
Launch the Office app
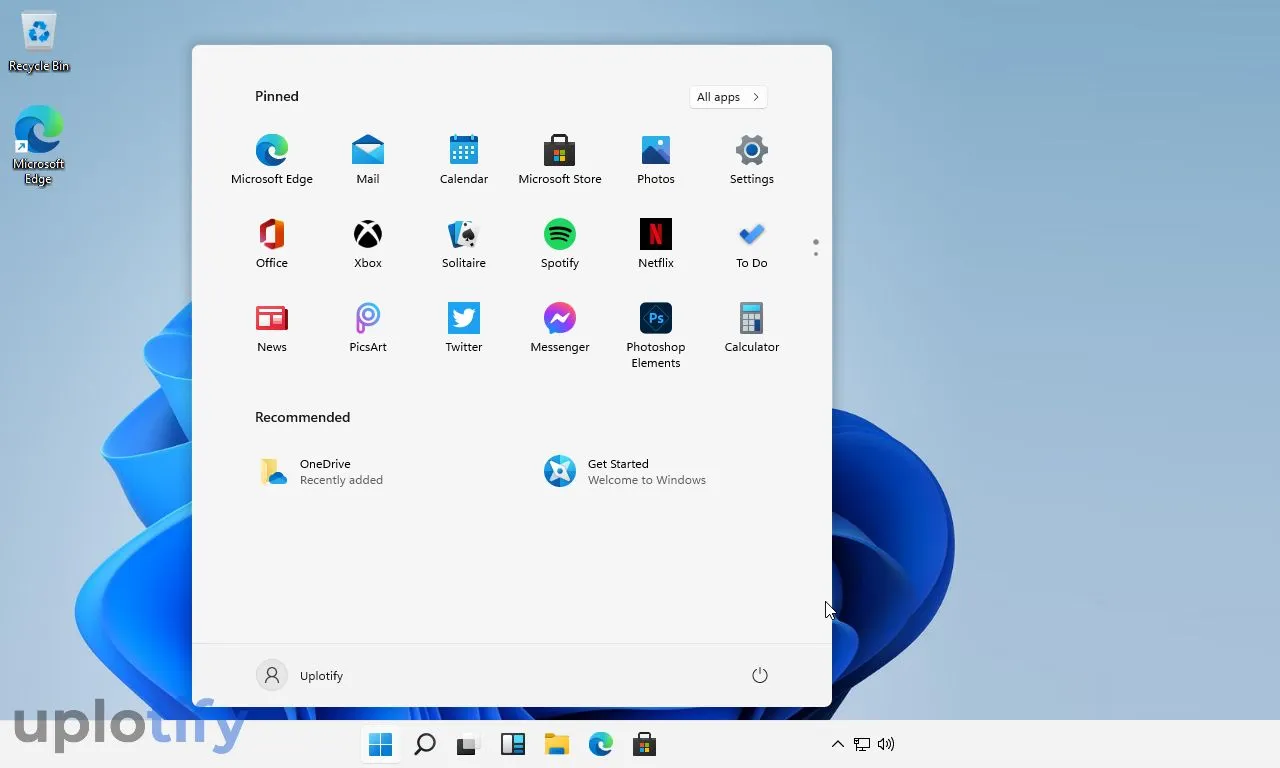pos(272,244)
